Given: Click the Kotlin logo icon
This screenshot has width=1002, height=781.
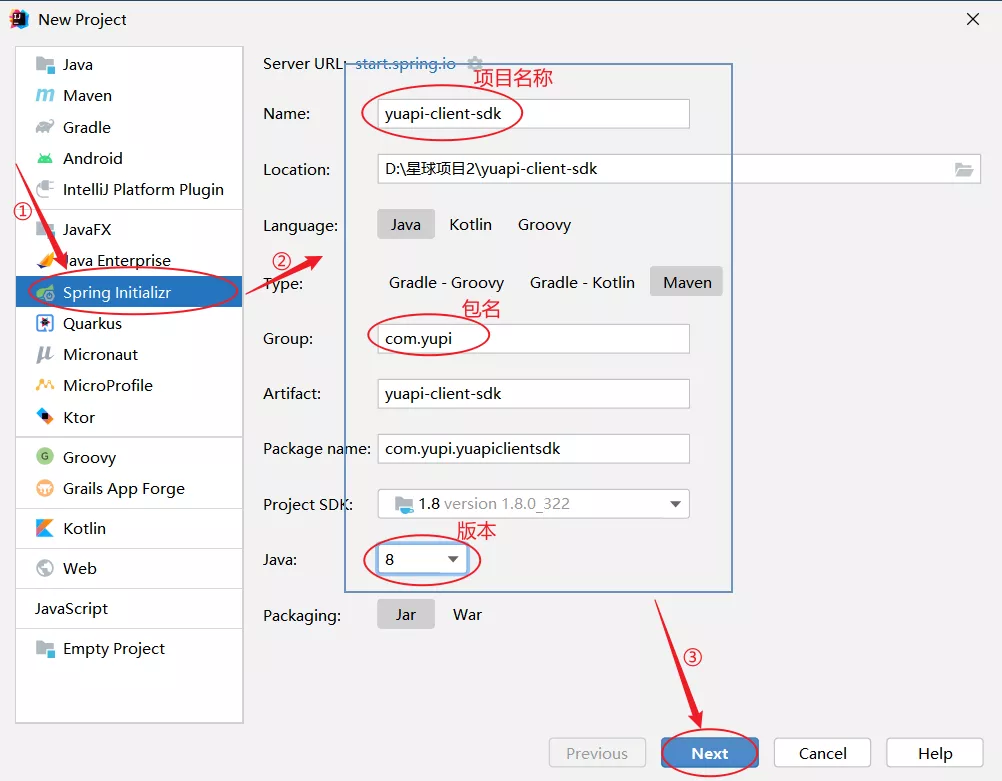Looking at the screenshot, I should click(45, 528).
